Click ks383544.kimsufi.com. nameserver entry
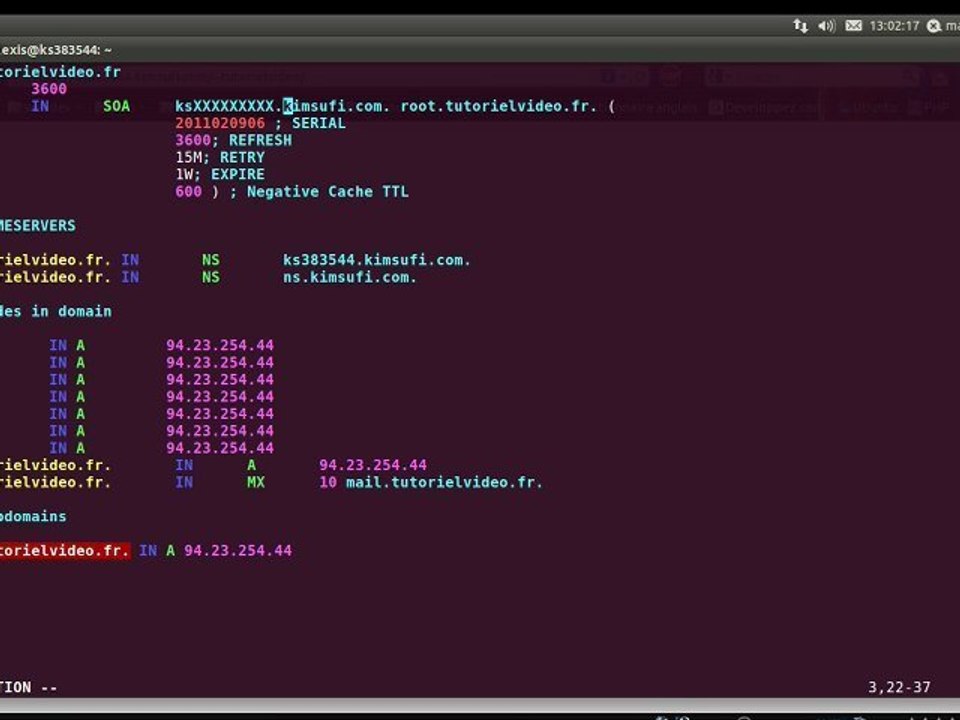Image resolution: width=960 pixels, height=720 pixels. tap(377, 260)
